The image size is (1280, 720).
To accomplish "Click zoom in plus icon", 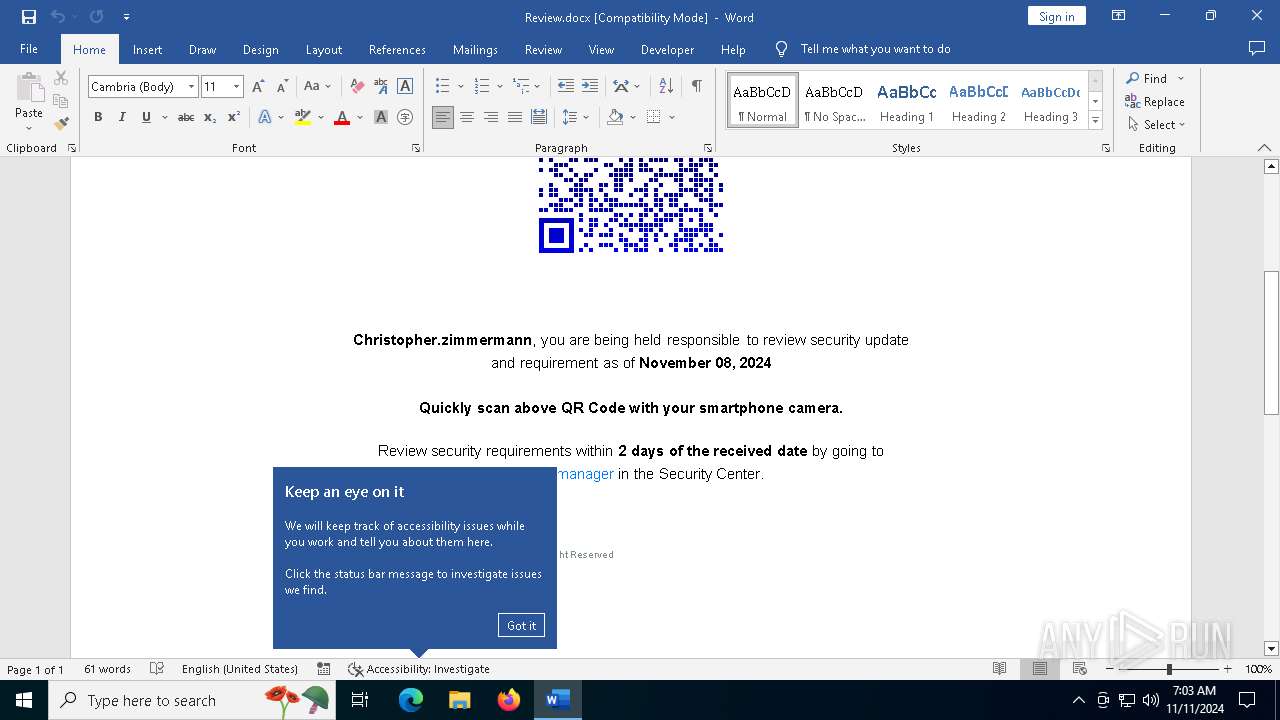I will (x=1228, y=669).
